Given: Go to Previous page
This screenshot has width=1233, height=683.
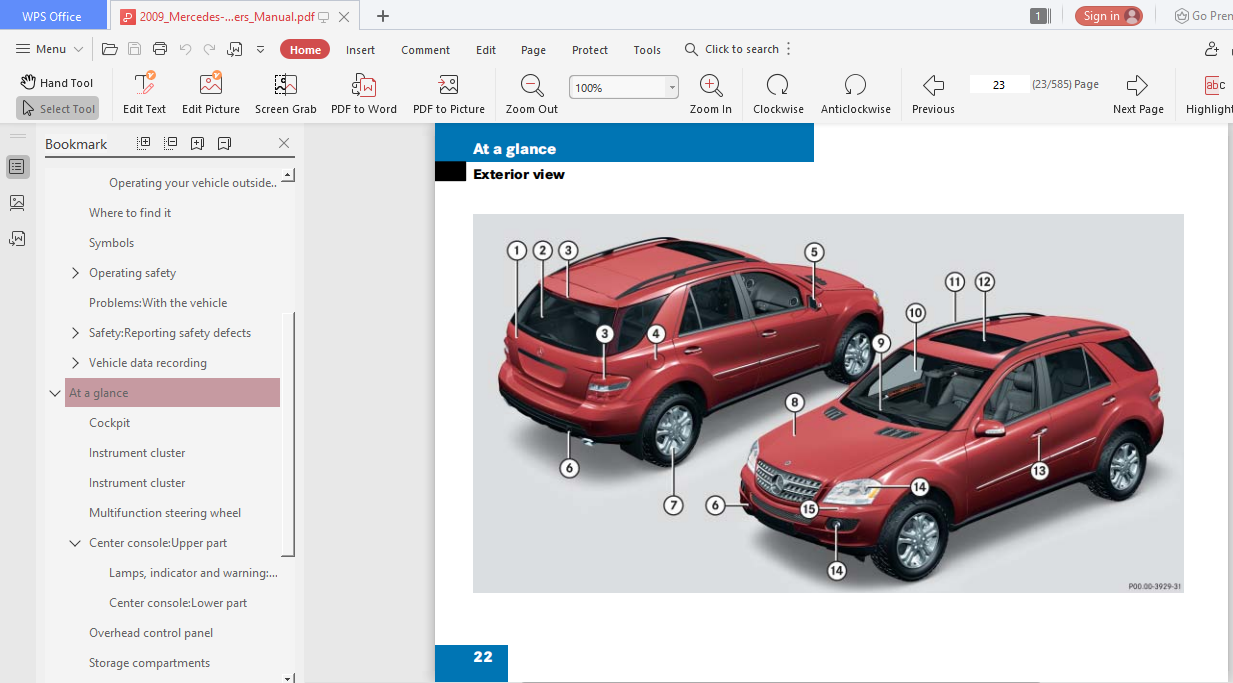Looking at the screenshot, I should click(933, 93).
